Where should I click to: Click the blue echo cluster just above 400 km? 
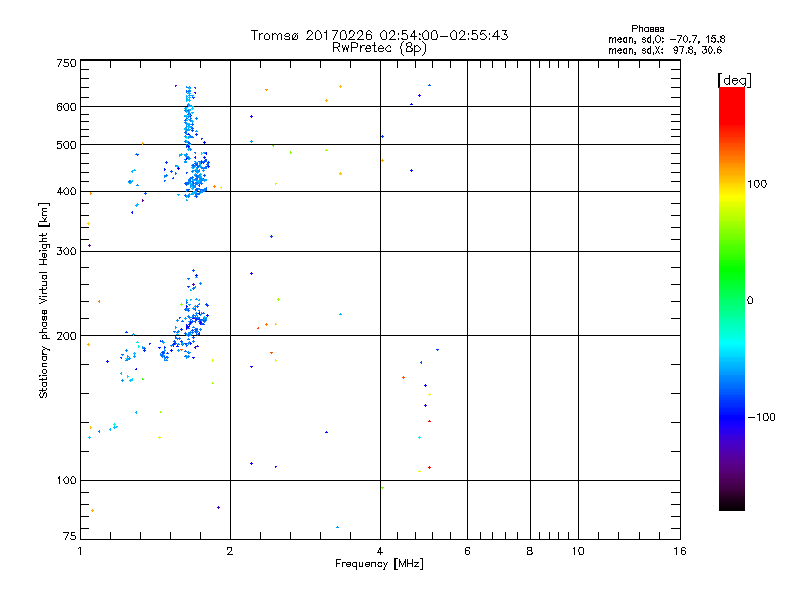coord(198,176)
